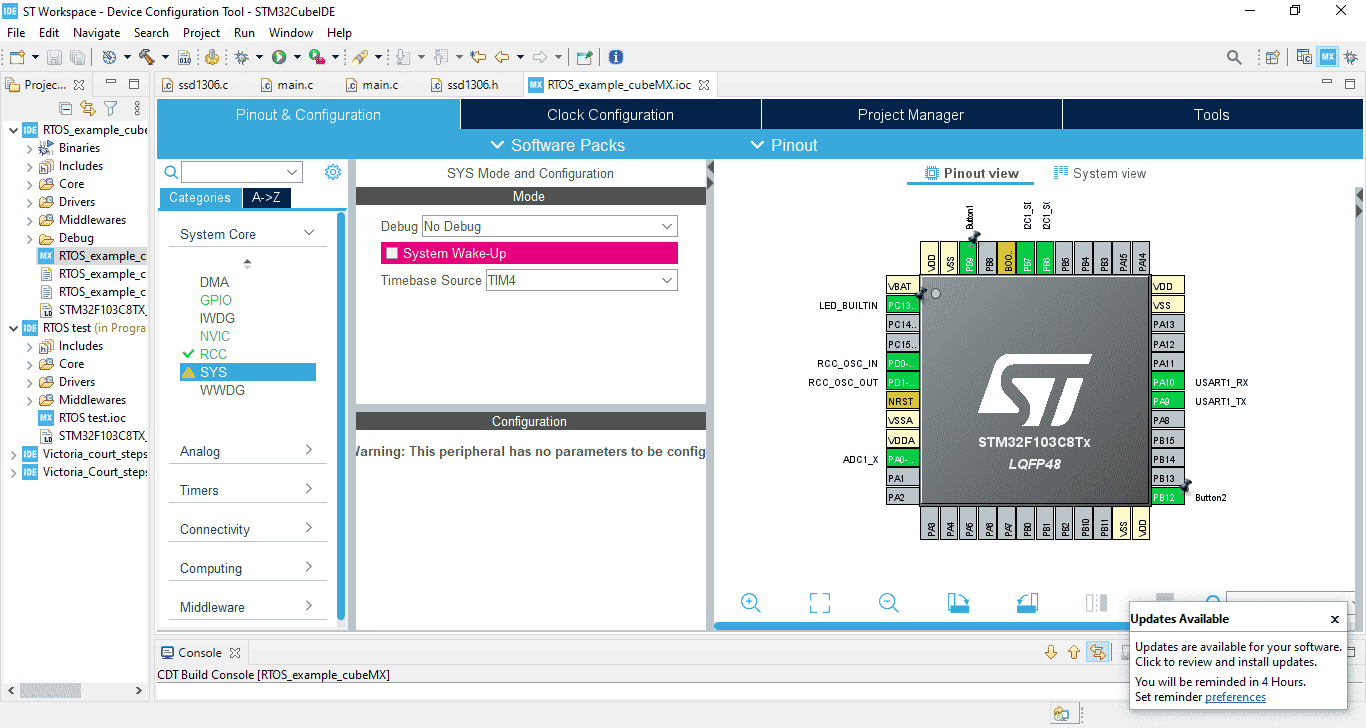
Task: Switch to the Project Manager tab
Action: [911, 115]
